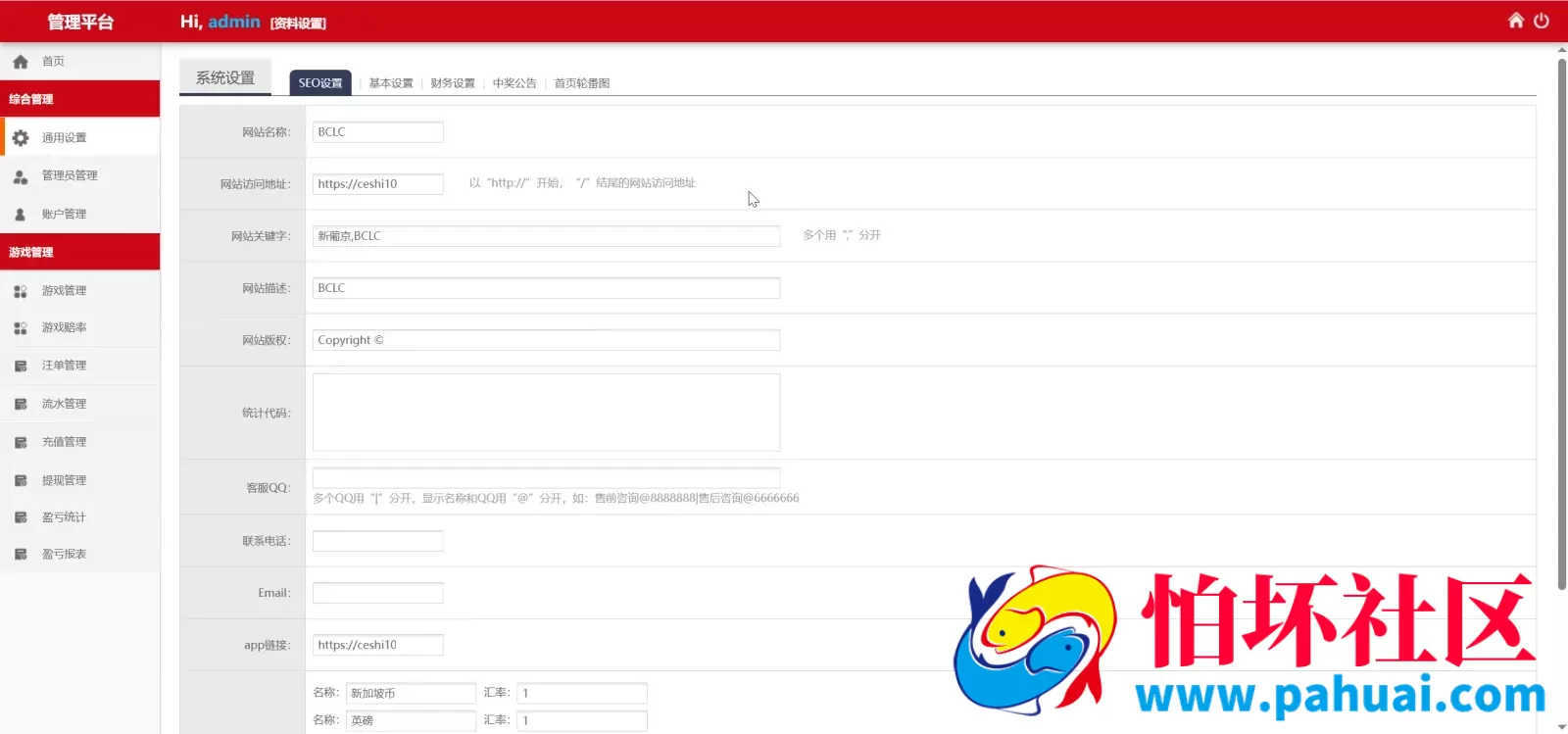
Task: Open the 中奖公告 tab
Action: (x=514, y=83)
